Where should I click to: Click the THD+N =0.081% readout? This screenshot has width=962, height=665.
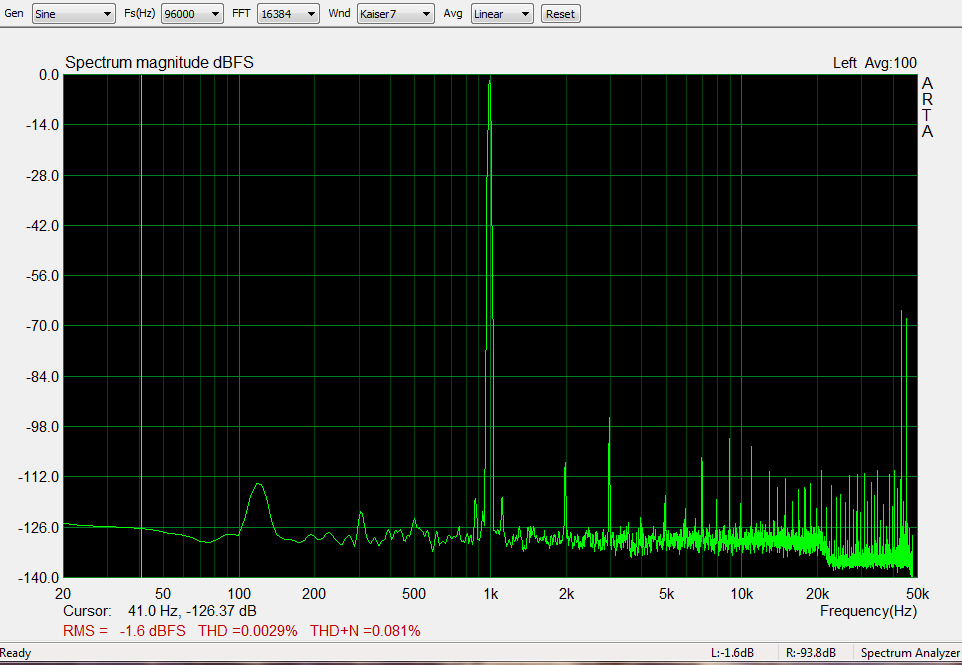pos(365,631)
